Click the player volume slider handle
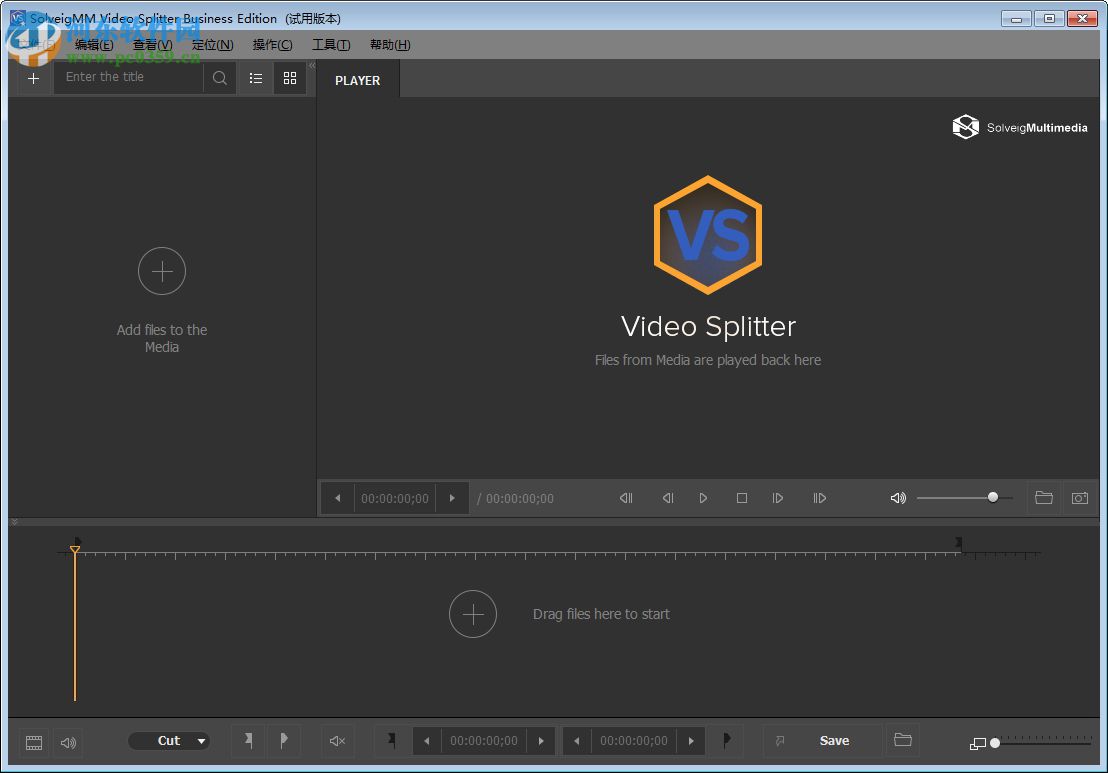 click(992, 497)
